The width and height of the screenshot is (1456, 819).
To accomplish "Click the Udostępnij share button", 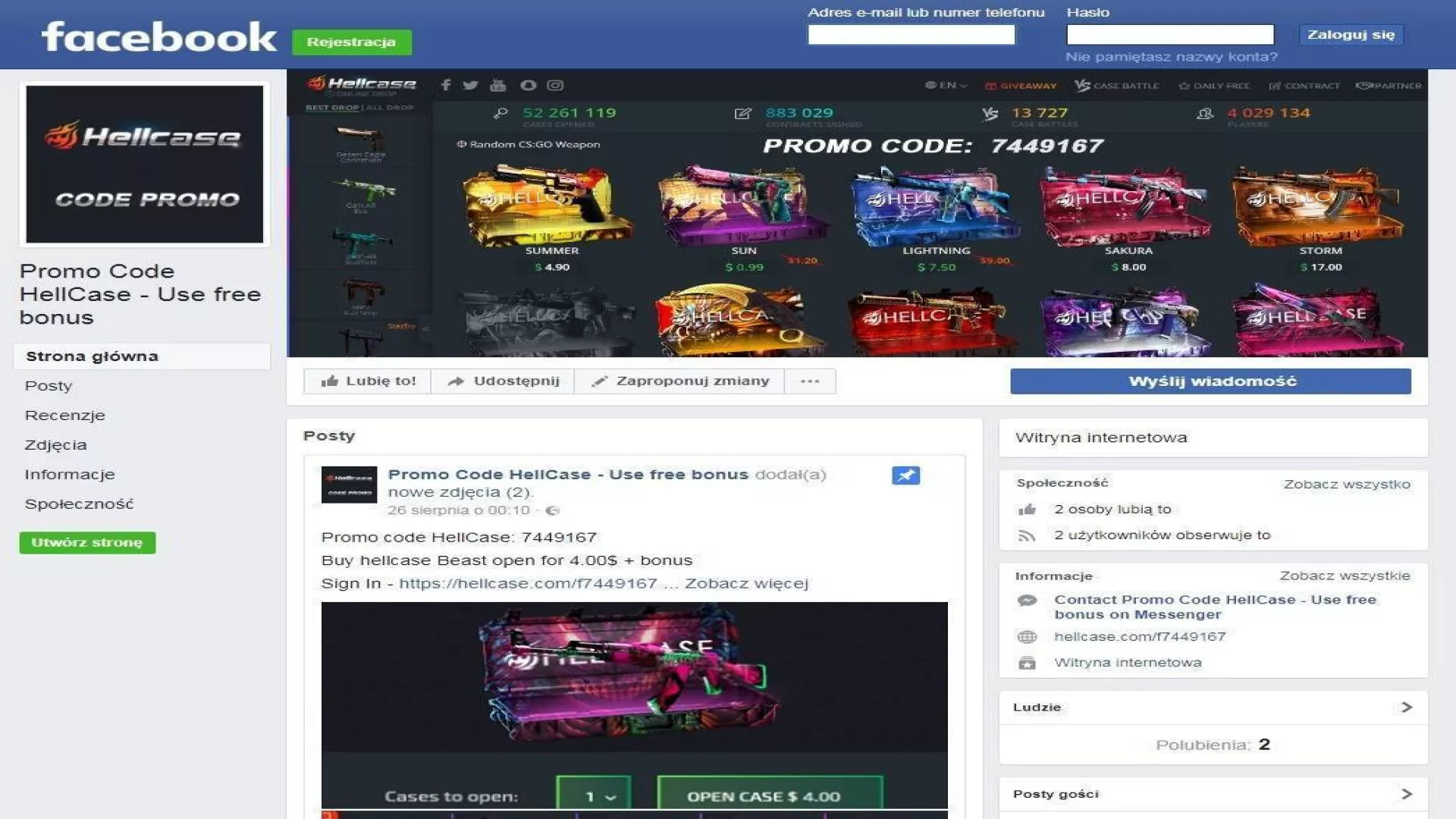I will click(503, 381).
